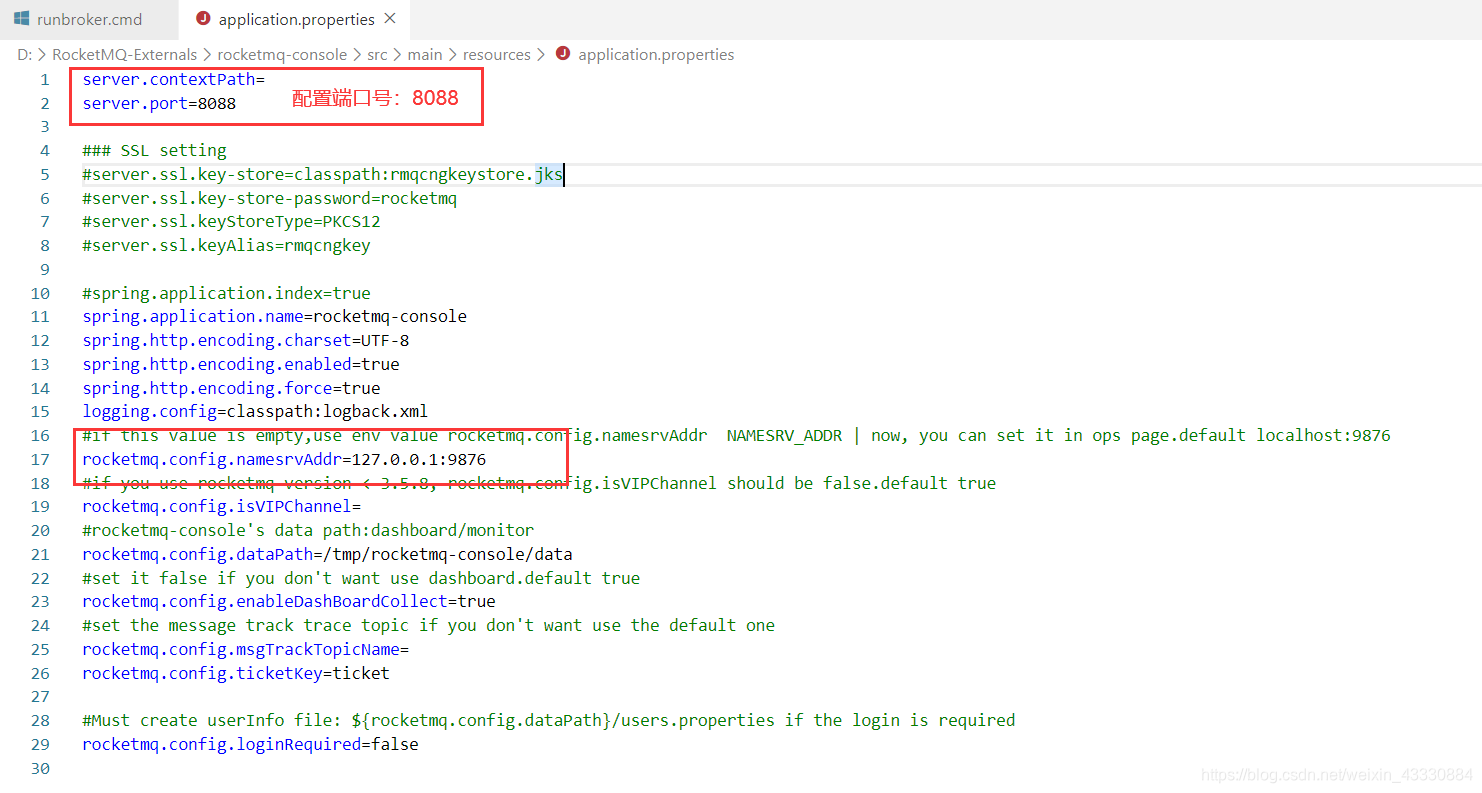Open the resources breadcrumb segment
1482x793 pixels.
pos(496,54)
